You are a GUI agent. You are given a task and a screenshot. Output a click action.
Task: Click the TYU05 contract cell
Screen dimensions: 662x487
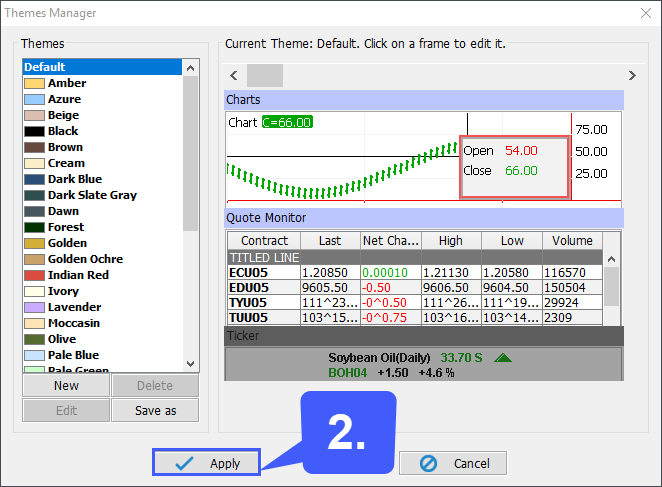264,303
